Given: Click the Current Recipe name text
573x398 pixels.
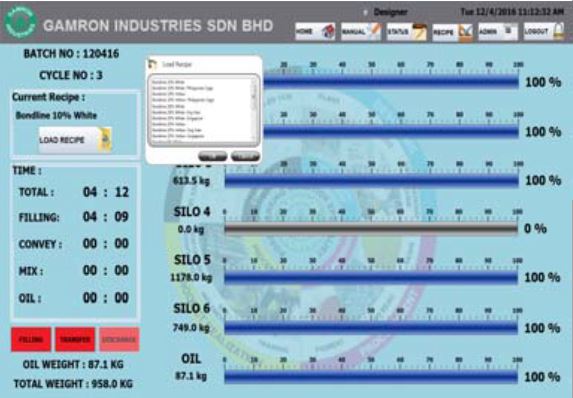Looking at the screenshot, I should (x=56, y=115).
